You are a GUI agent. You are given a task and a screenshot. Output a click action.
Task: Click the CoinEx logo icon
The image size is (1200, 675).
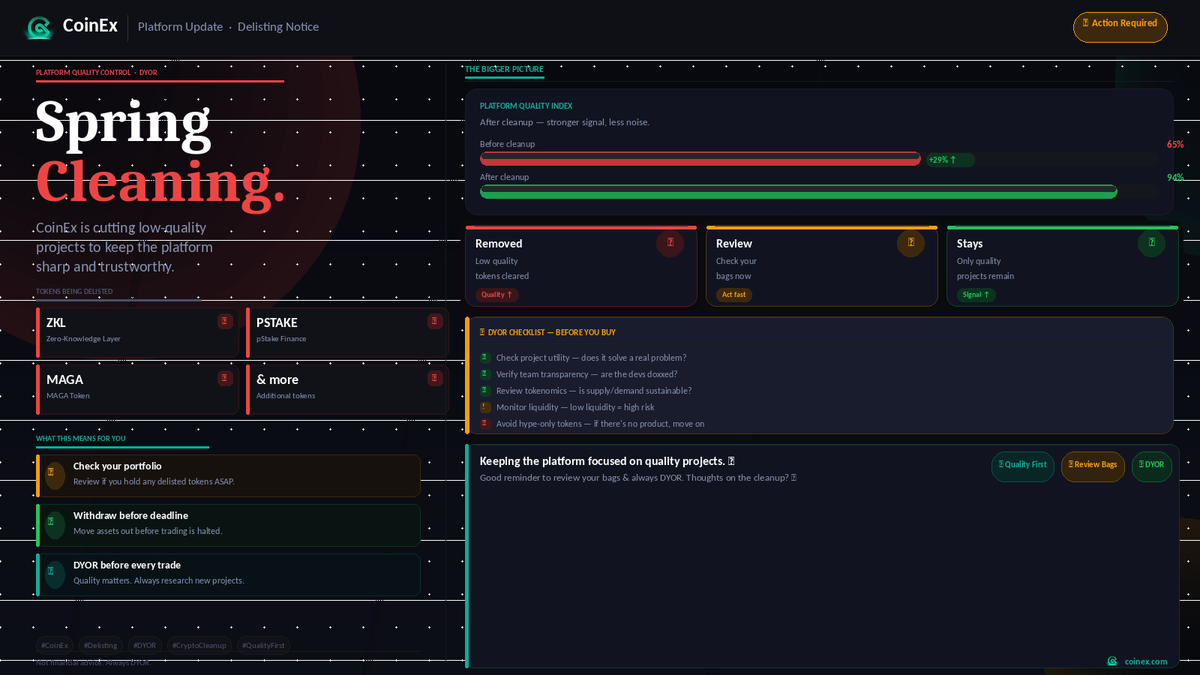pyautogui.click(x=39, y=27)
